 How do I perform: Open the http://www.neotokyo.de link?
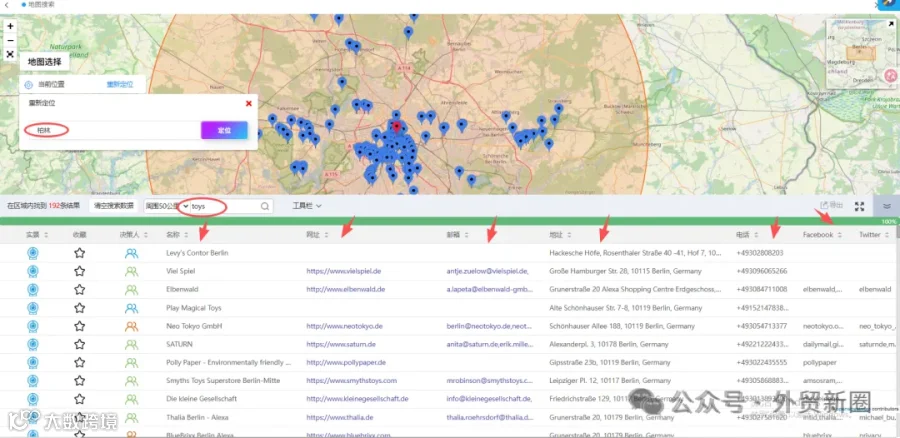pos(344,326)
